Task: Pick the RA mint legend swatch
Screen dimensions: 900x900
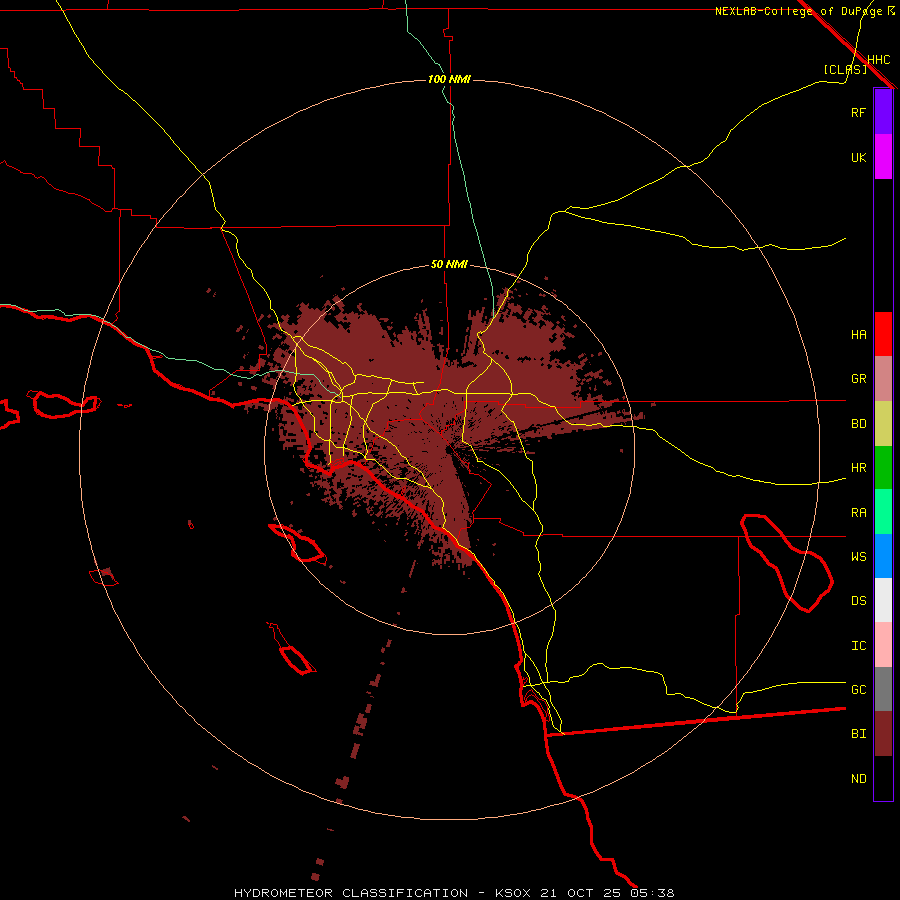Action: click(x=883, y=512)
